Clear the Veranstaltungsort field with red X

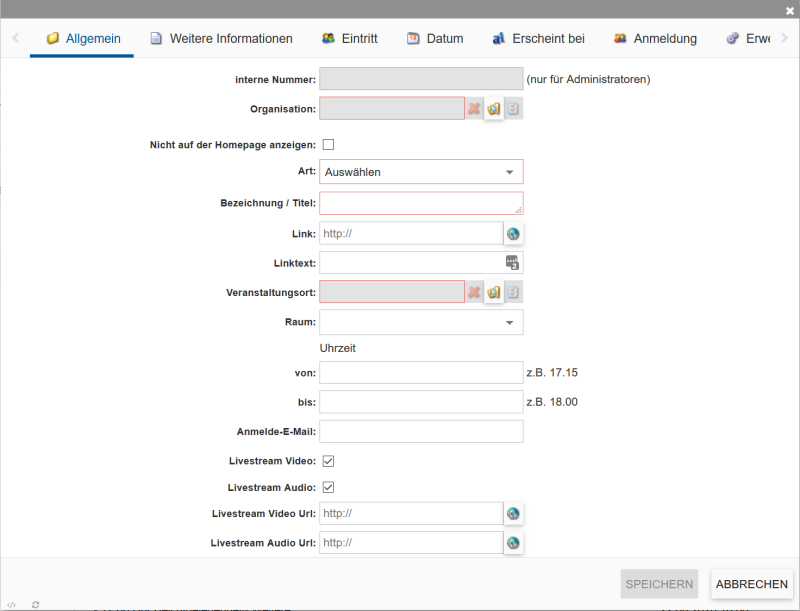(x=474, y=292)
